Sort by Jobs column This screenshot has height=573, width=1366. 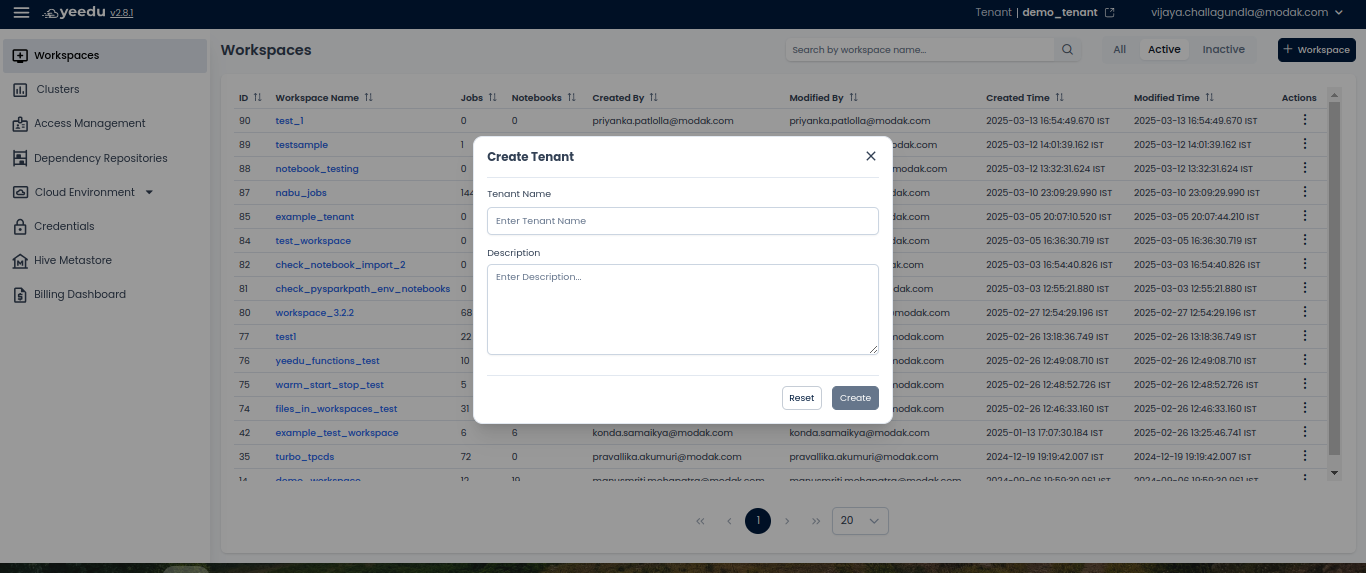pos(492,98)
